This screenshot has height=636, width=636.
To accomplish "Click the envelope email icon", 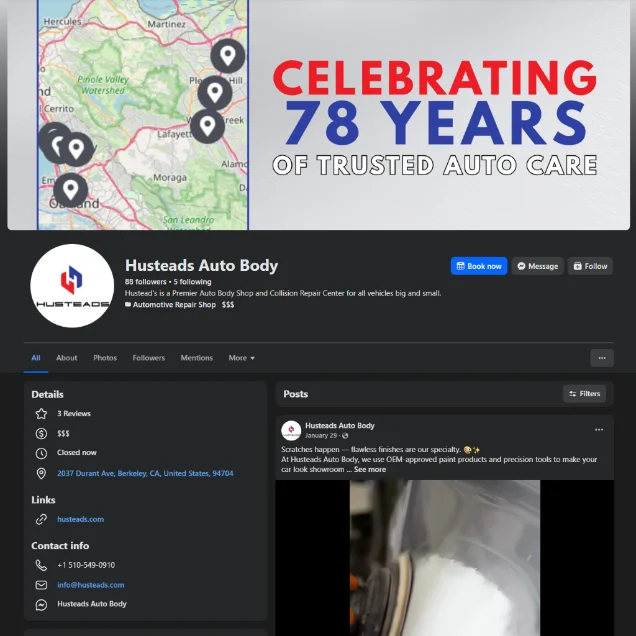I will click(x=41, y=585).
